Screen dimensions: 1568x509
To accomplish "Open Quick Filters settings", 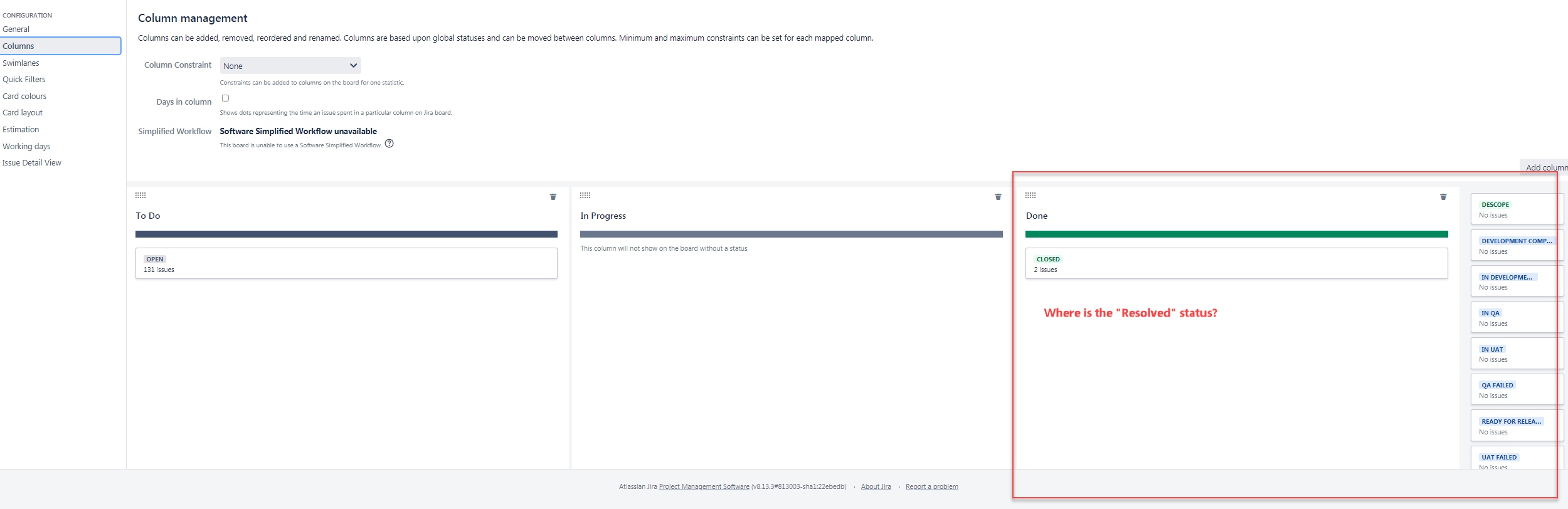I will (x=24, y=80).
